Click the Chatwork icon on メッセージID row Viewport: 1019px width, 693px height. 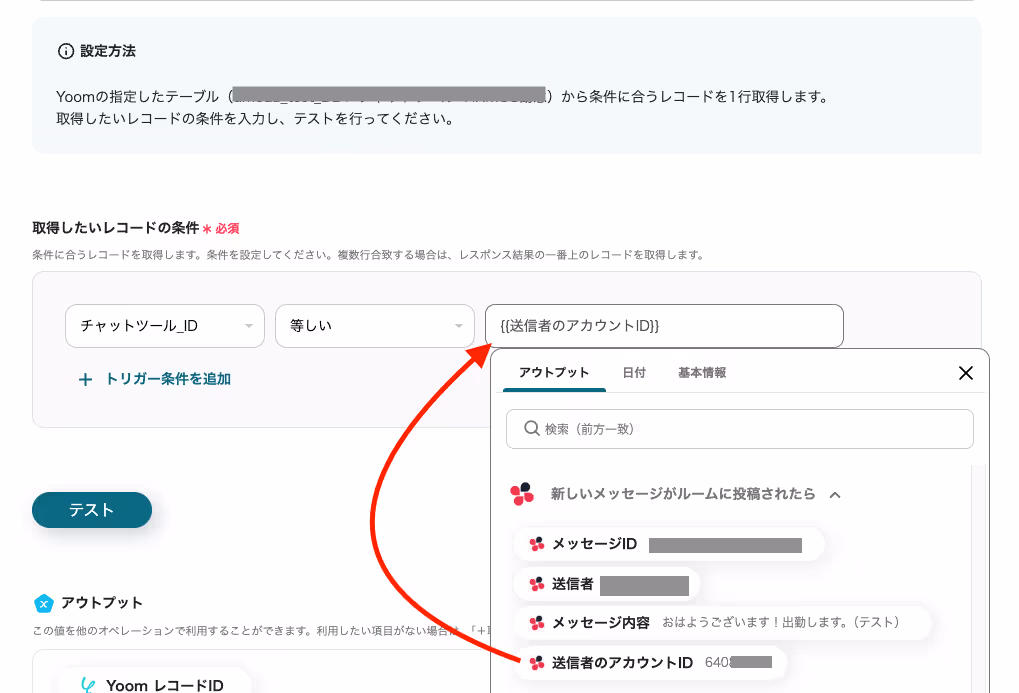click(x=537, y=545)
